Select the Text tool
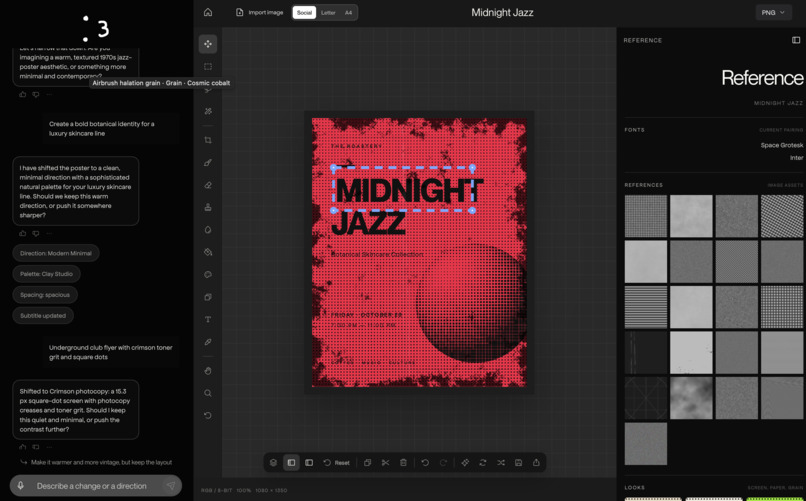Image resolution: width=806 pixels, height=501 pixels. click(208, 319)
